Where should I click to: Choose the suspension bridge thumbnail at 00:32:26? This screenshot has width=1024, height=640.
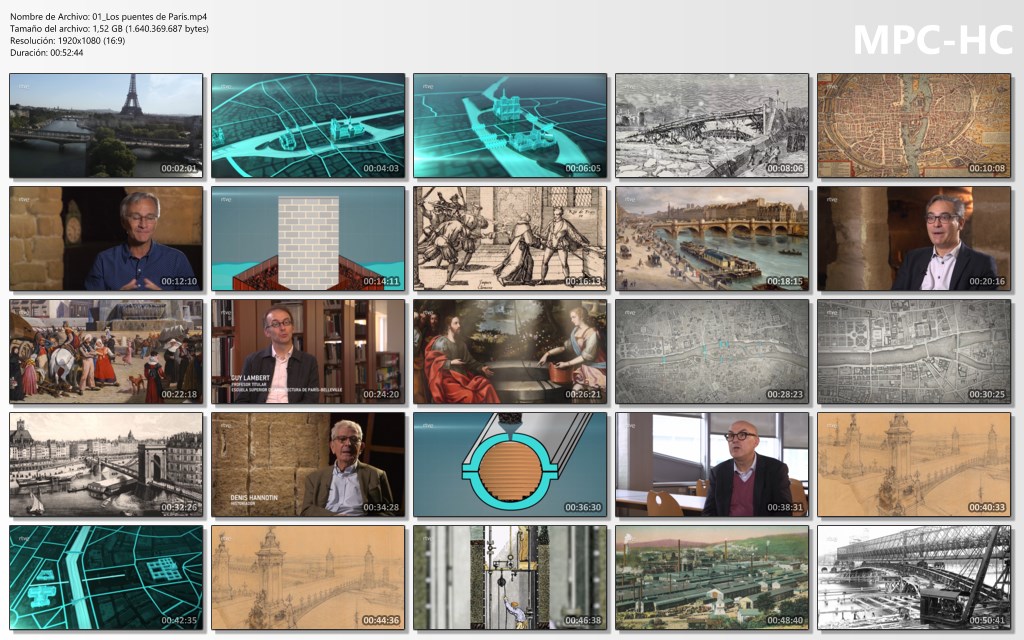pyautogui.click(x=106, y=464)
